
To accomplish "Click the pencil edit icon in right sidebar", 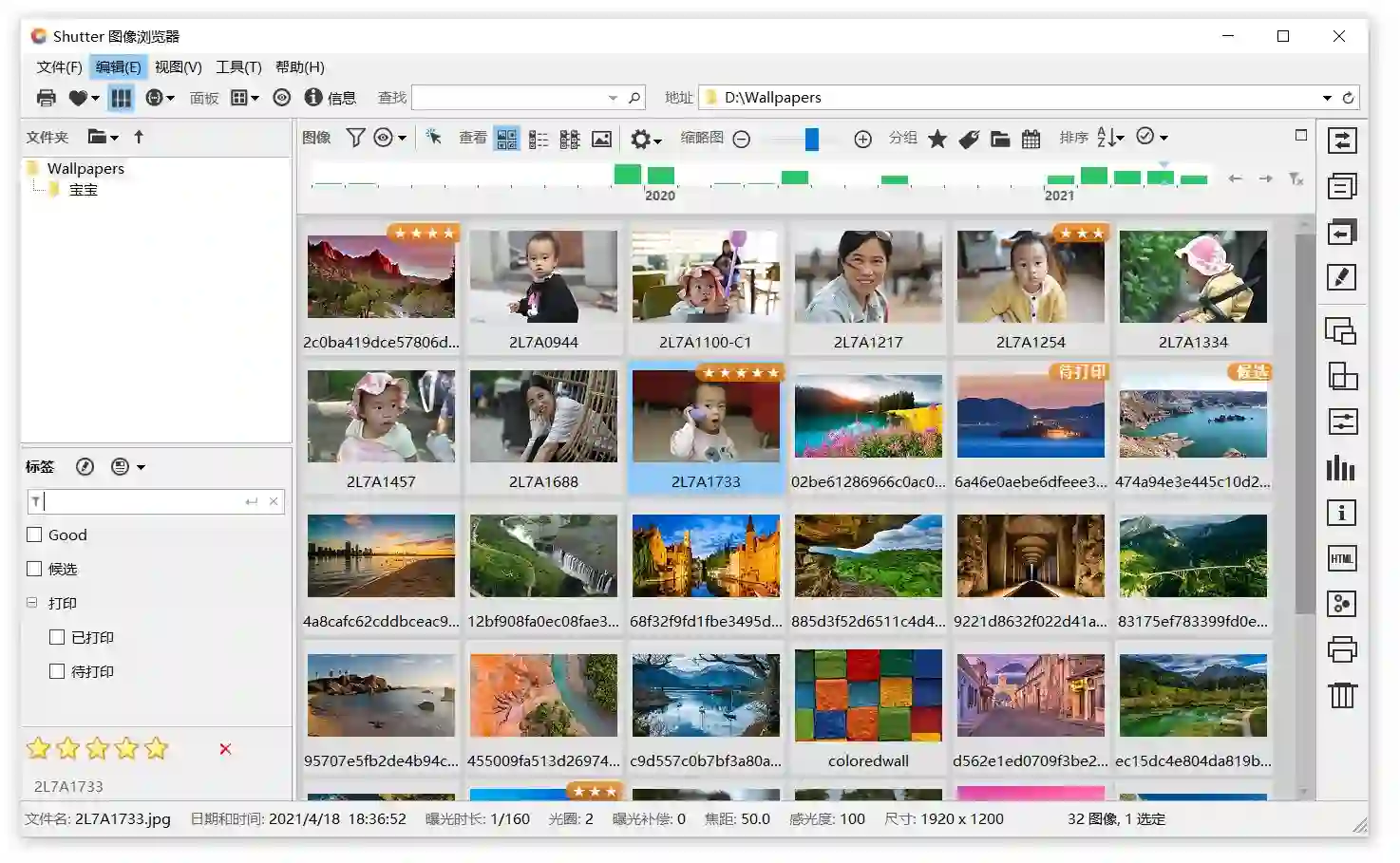I will (1342, 277).
